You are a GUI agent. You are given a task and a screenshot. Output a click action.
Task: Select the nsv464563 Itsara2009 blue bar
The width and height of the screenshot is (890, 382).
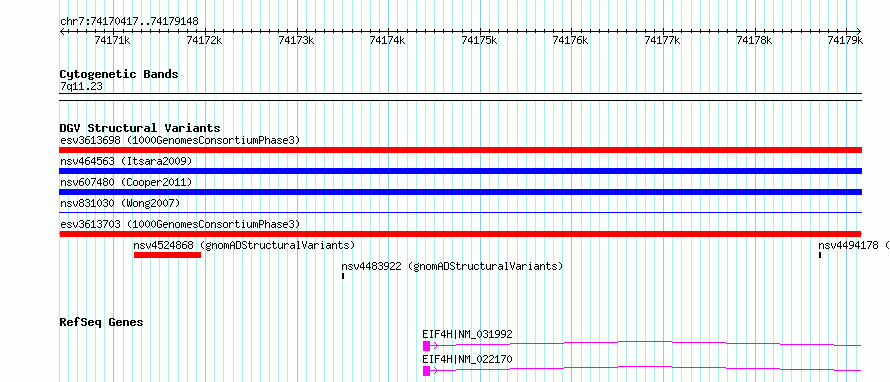pyautogui.click(x=460, y=171)
